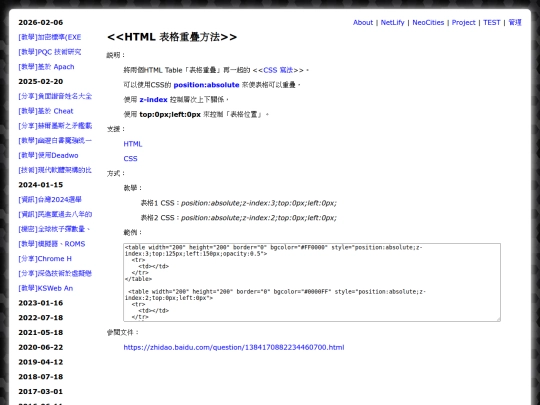
Task: Visit the zhidao.baidu.com reference link
Action: pyautogui.click(x=234, y=347)
